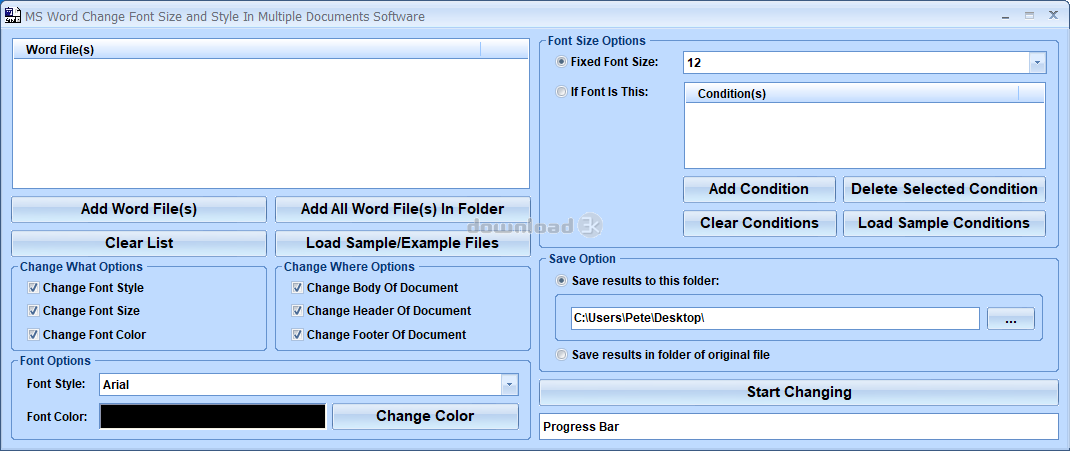Click Add Condition button
The height and width of the screenshot is (451, 1070).
pyautogui.click(x=759, y=189)
